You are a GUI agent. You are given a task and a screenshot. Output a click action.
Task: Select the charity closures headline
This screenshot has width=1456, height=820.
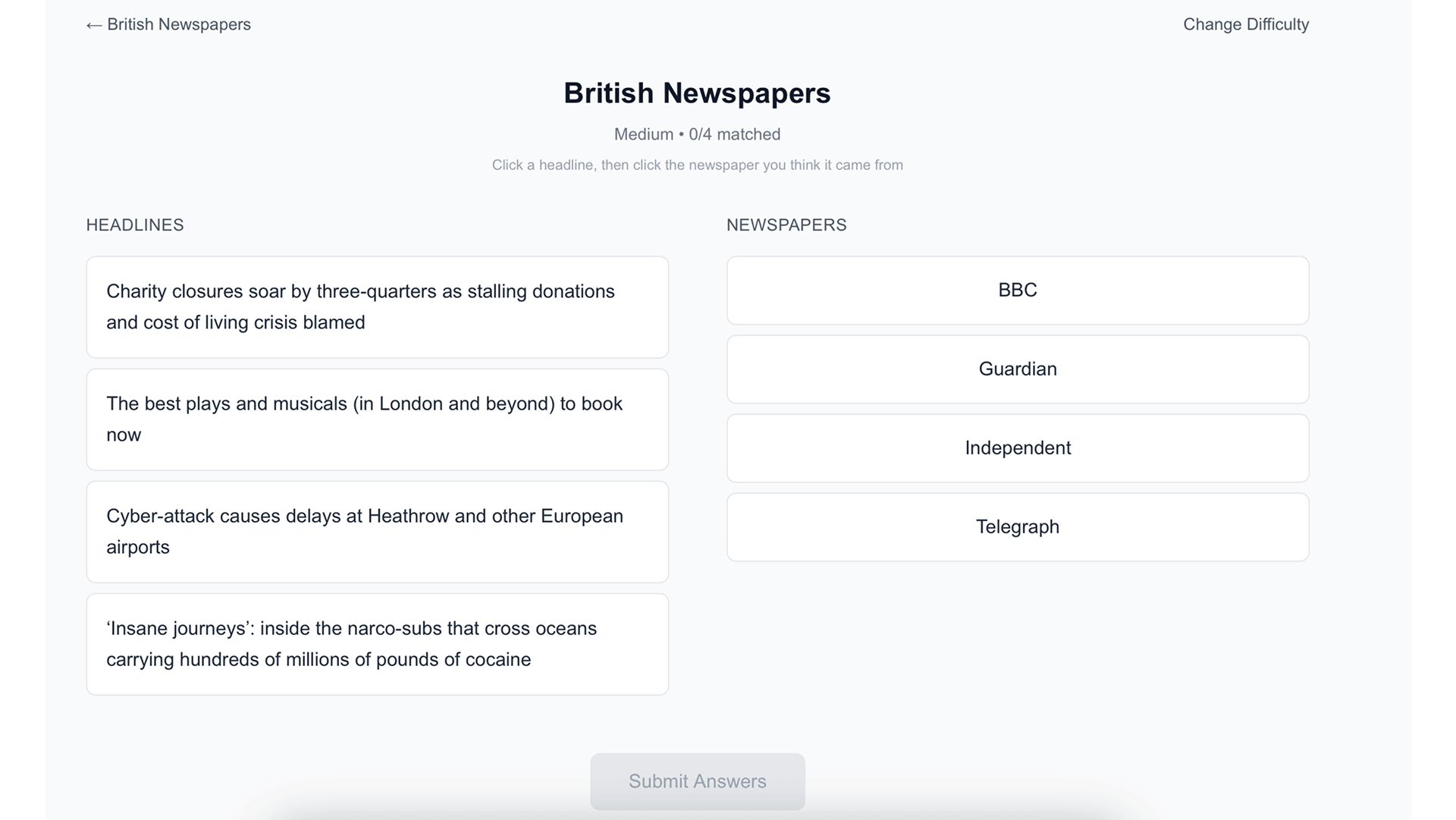click(377, 306)
